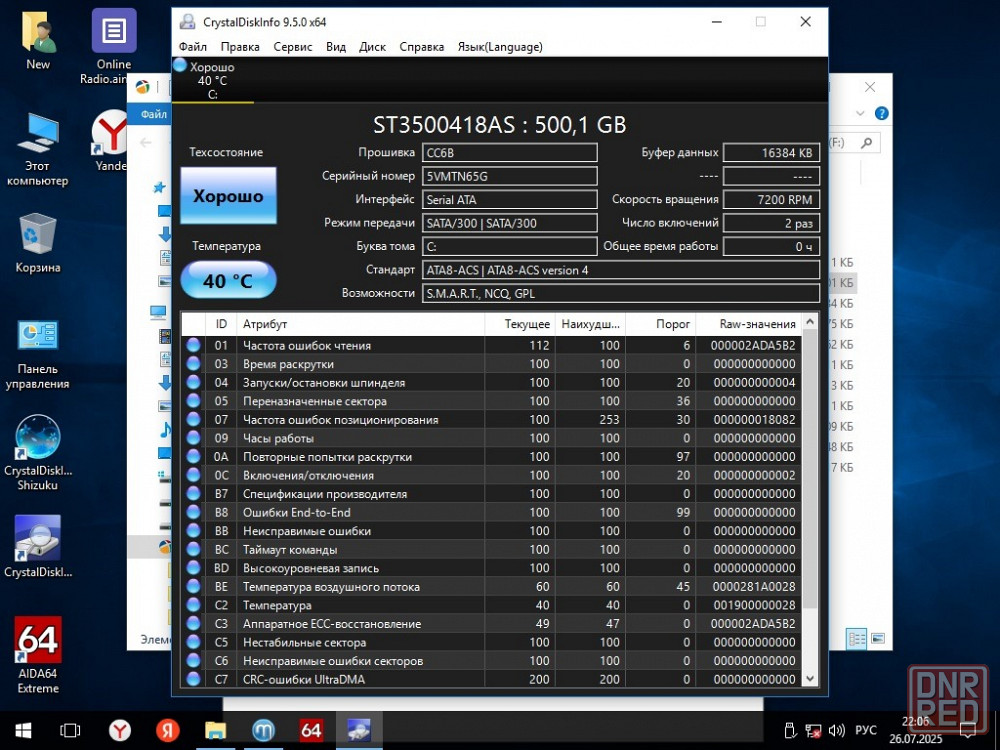Open the Сервис menu
The image size is (1000, 750).
(293, 47)
